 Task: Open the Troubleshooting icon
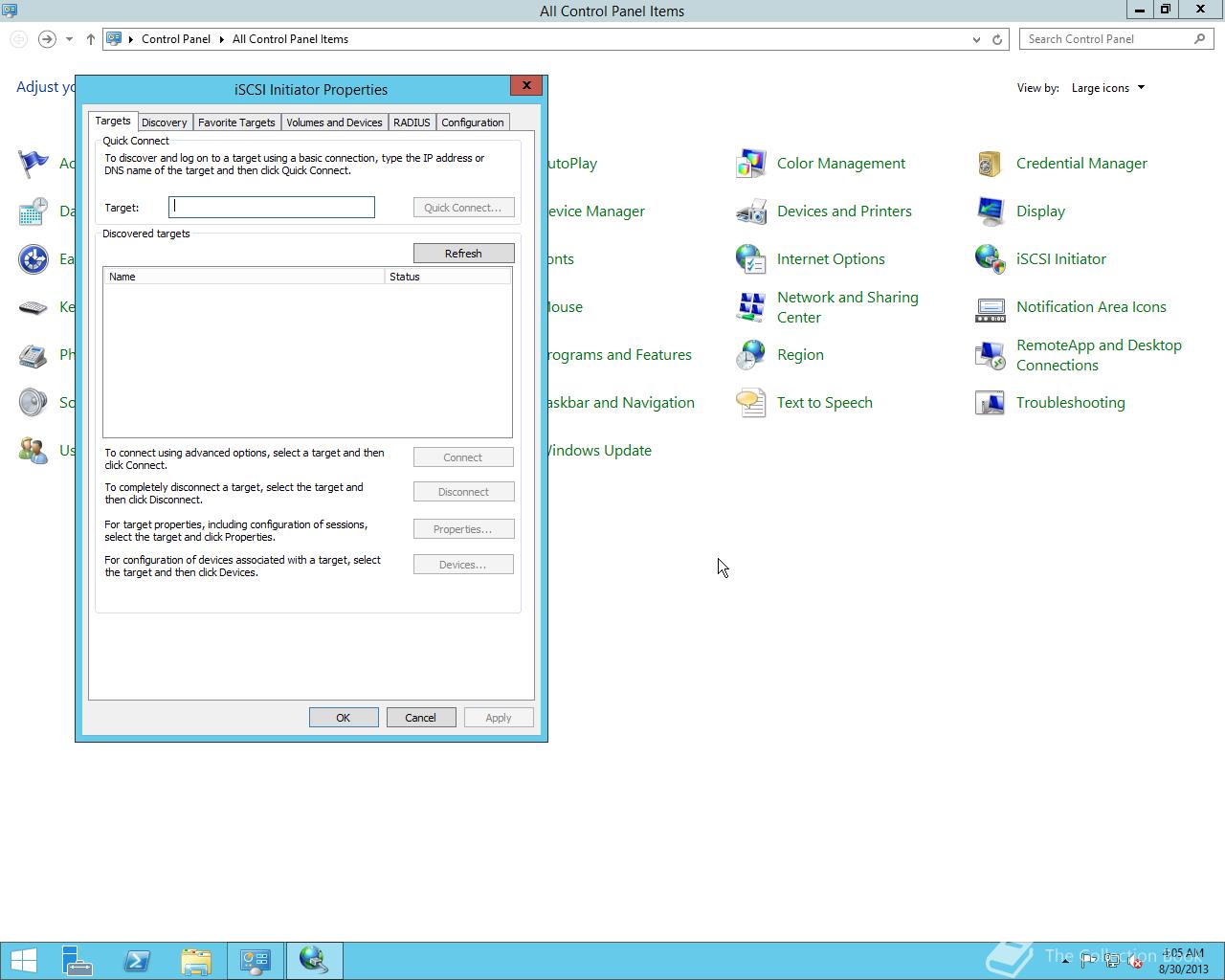coord(991,403)
